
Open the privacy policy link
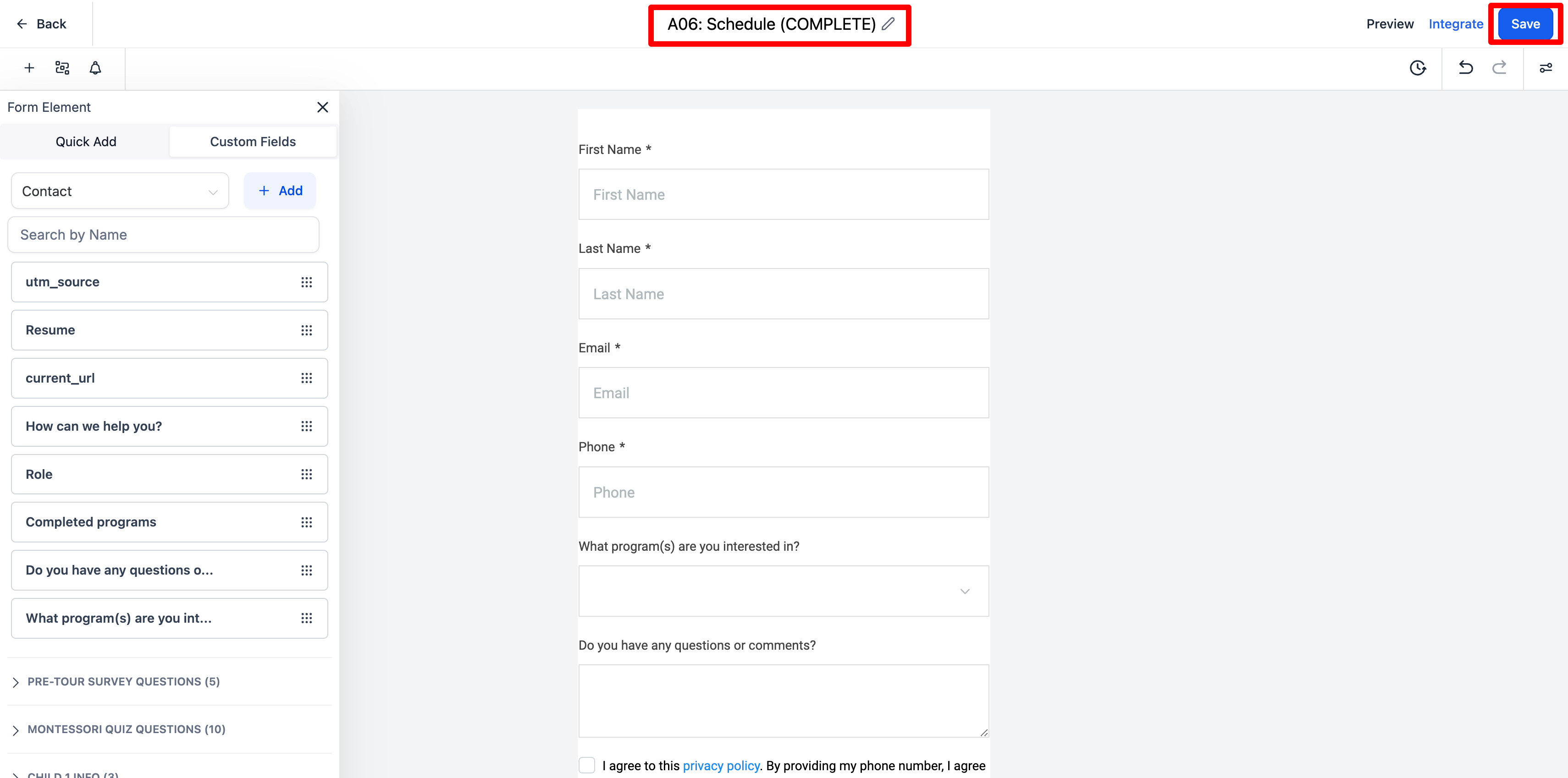tap(721, 765)
